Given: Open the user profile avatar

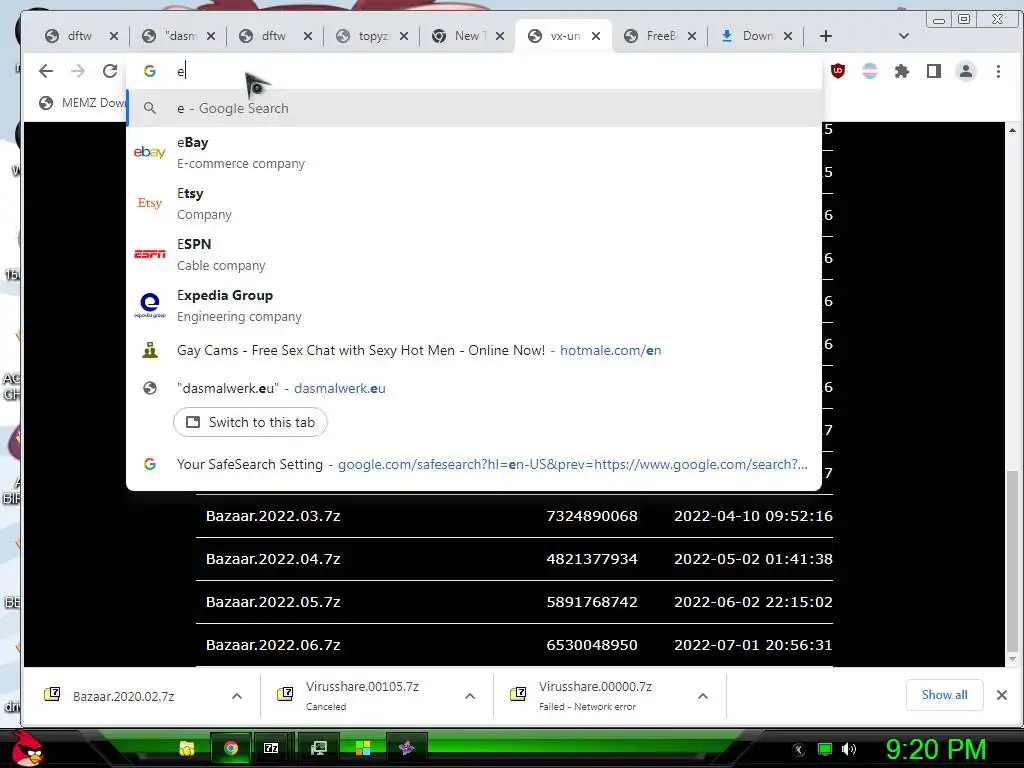Looking at the screenshot, I should [966, 71].
